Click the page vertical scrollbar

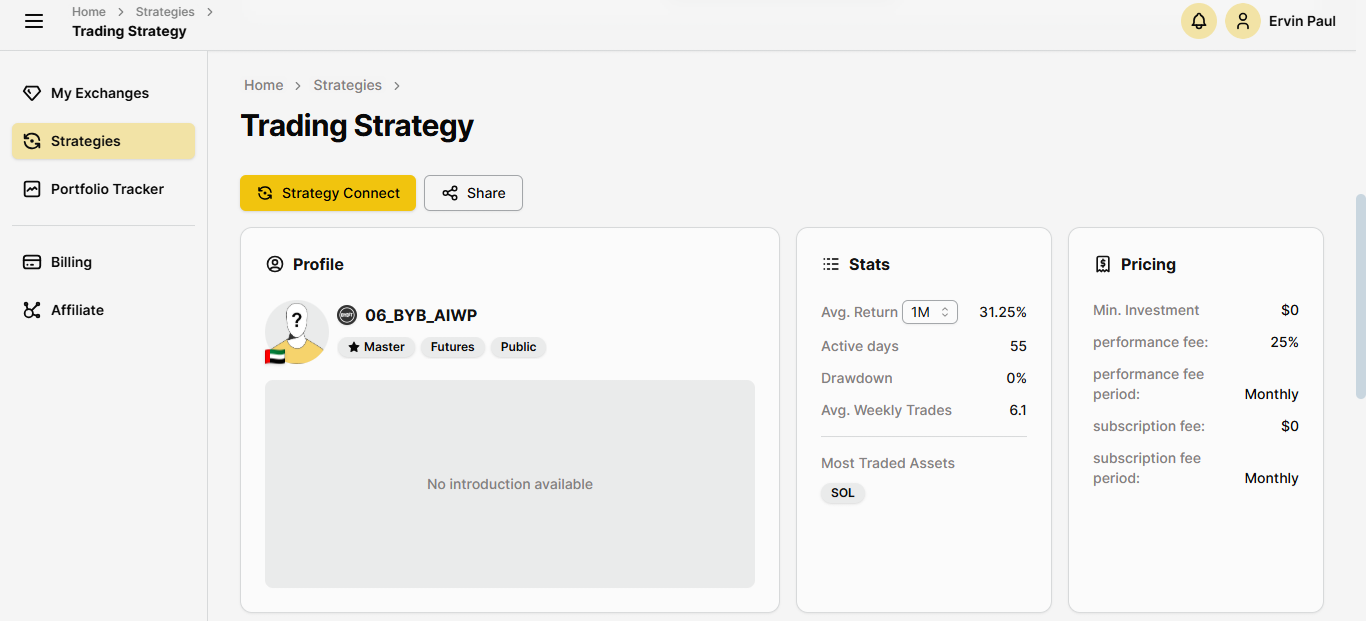click(1360, 297)
